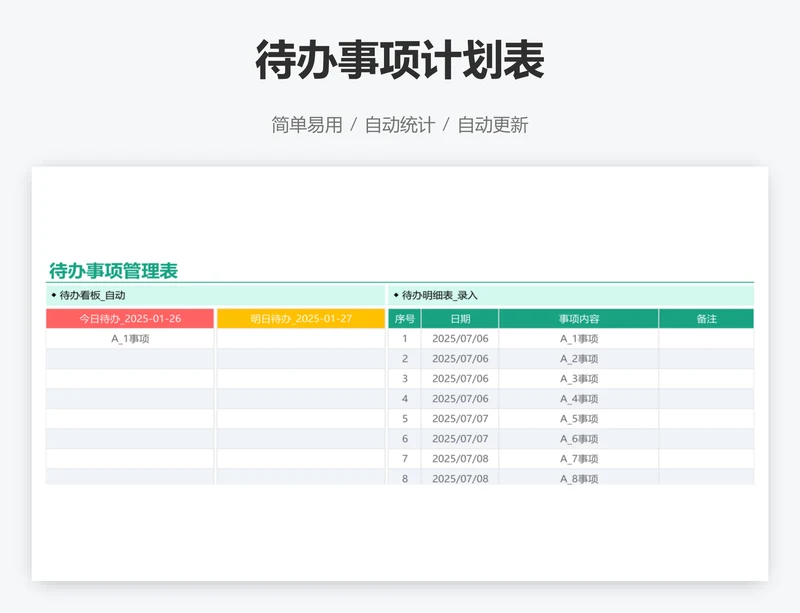Click the A_5事项 cell

[579, 419]
